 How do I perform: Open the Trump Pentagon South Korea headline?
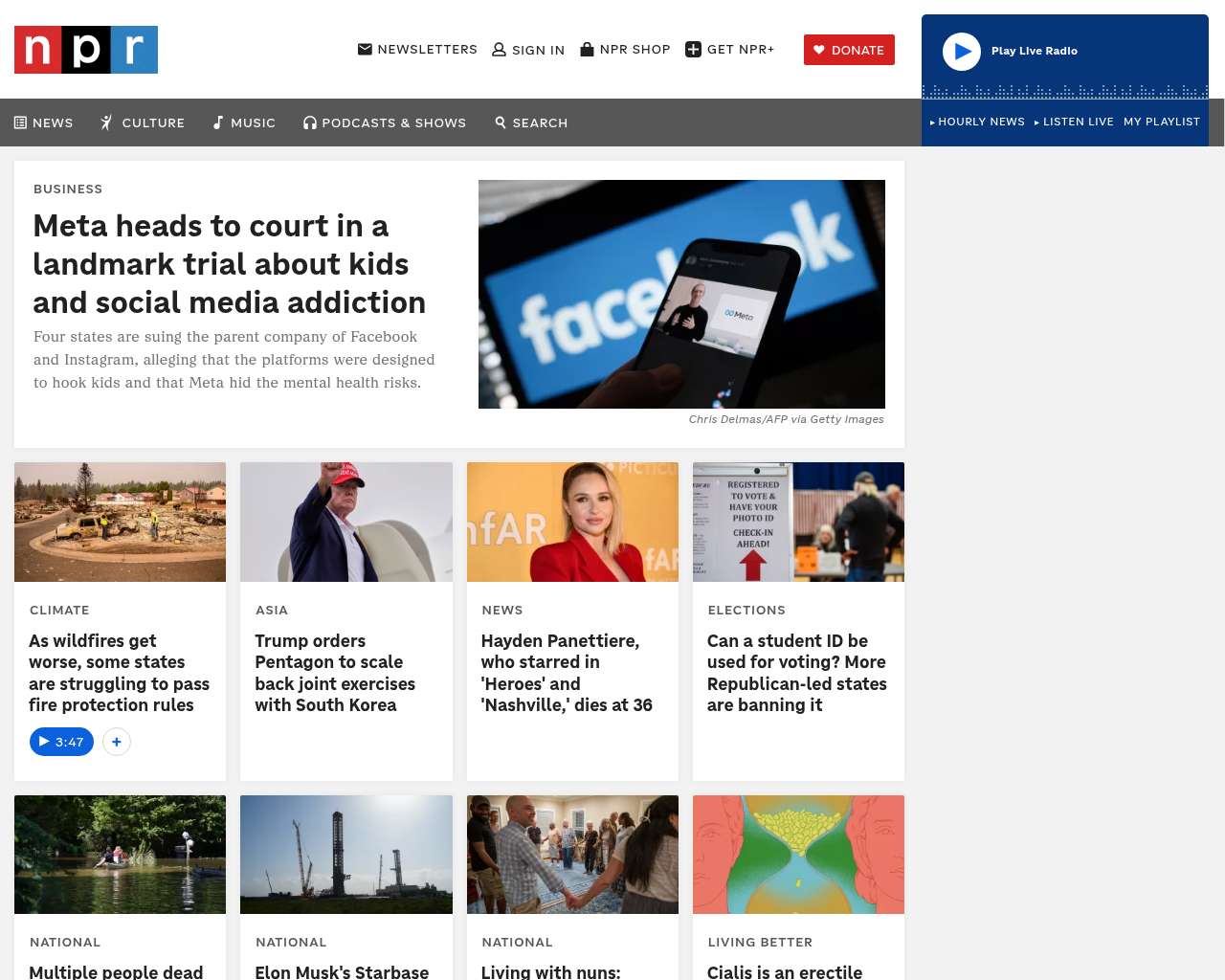pos(335,673)
